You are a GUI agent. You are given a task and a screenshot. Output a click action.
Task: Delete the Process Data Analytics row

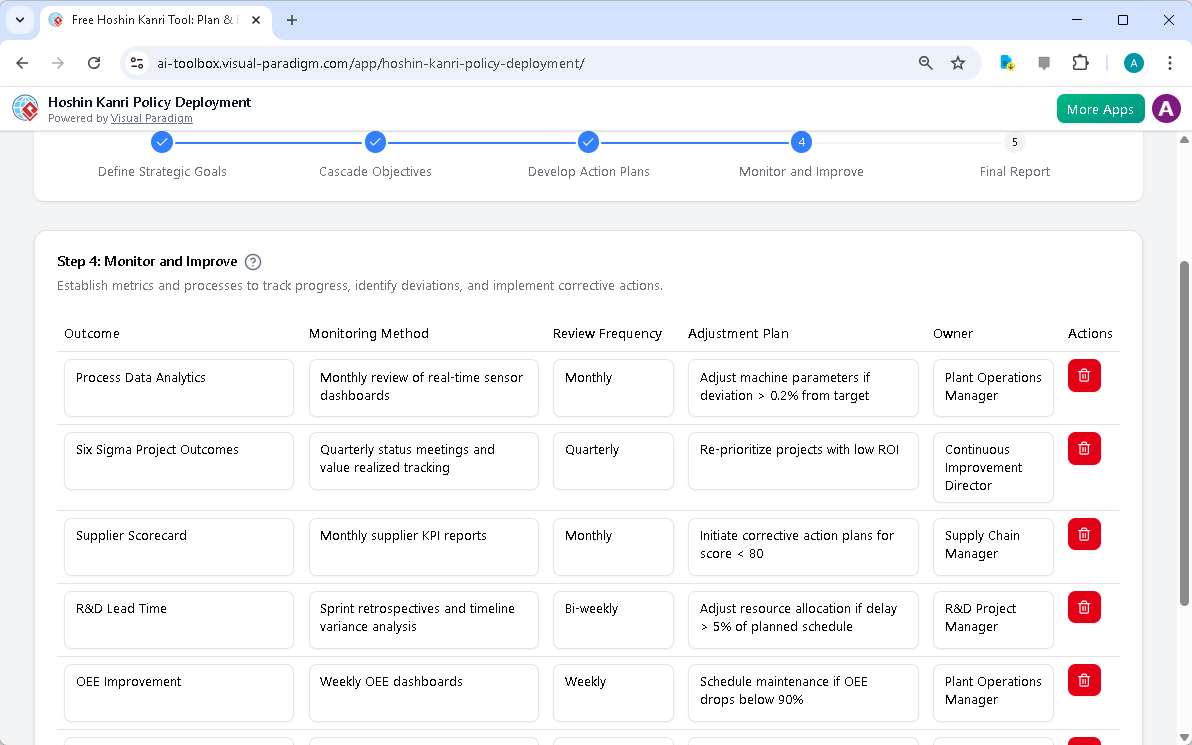pos(1084,375)
